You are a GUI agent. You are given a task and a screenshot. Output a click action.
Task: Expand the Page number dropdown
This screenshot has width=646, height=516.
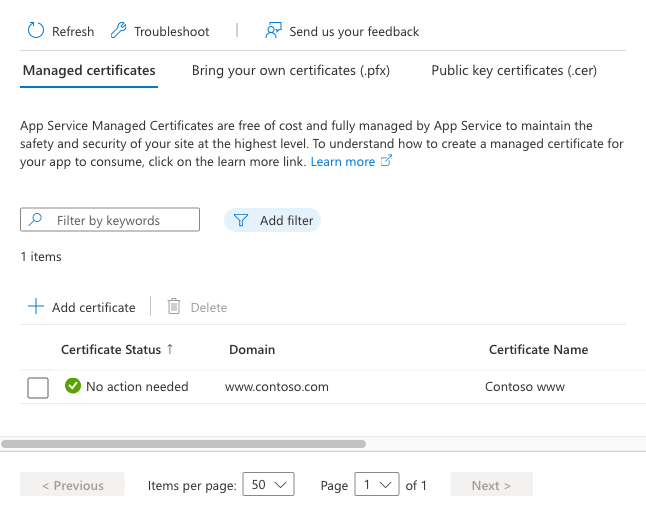(x=378, y=485)
